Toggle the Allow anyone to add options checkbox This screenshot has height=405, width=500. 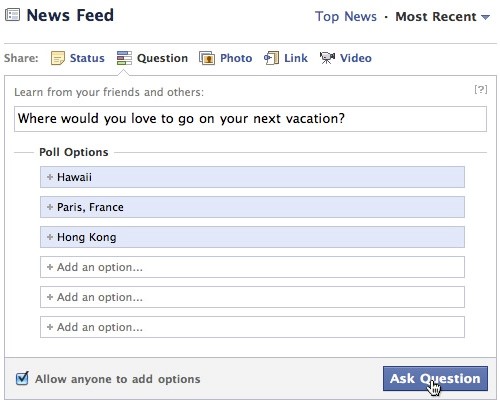tap(22, 378)
